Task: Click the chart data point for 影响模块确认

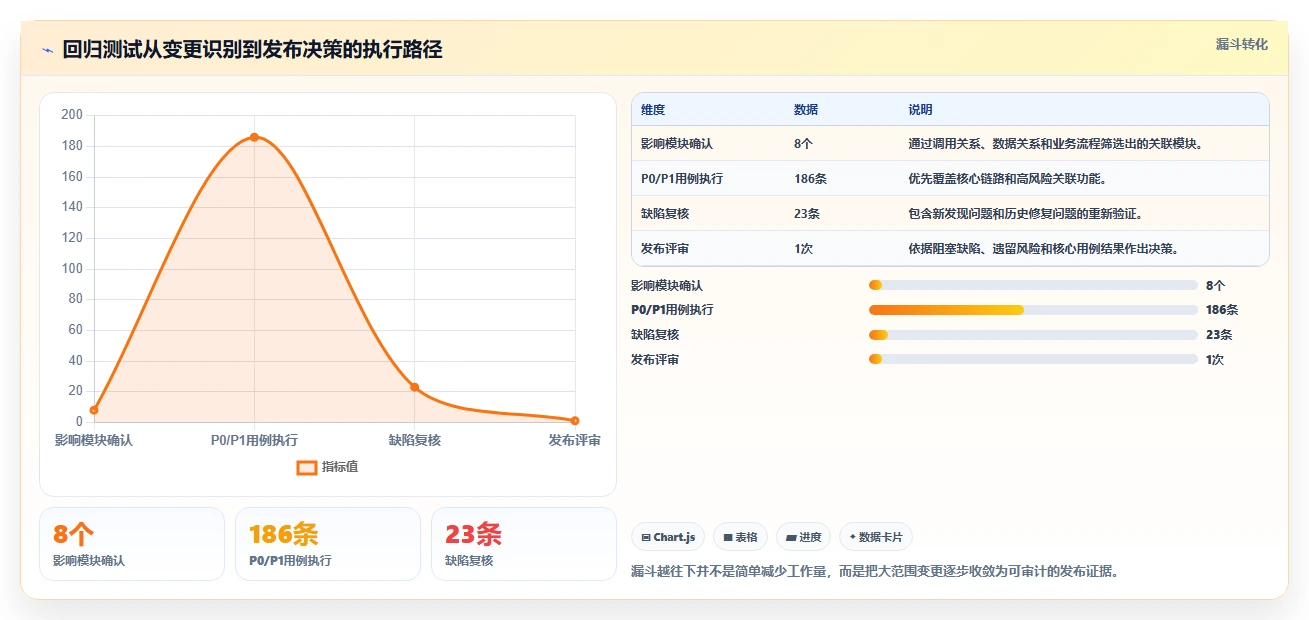Action: coord(94,410)
